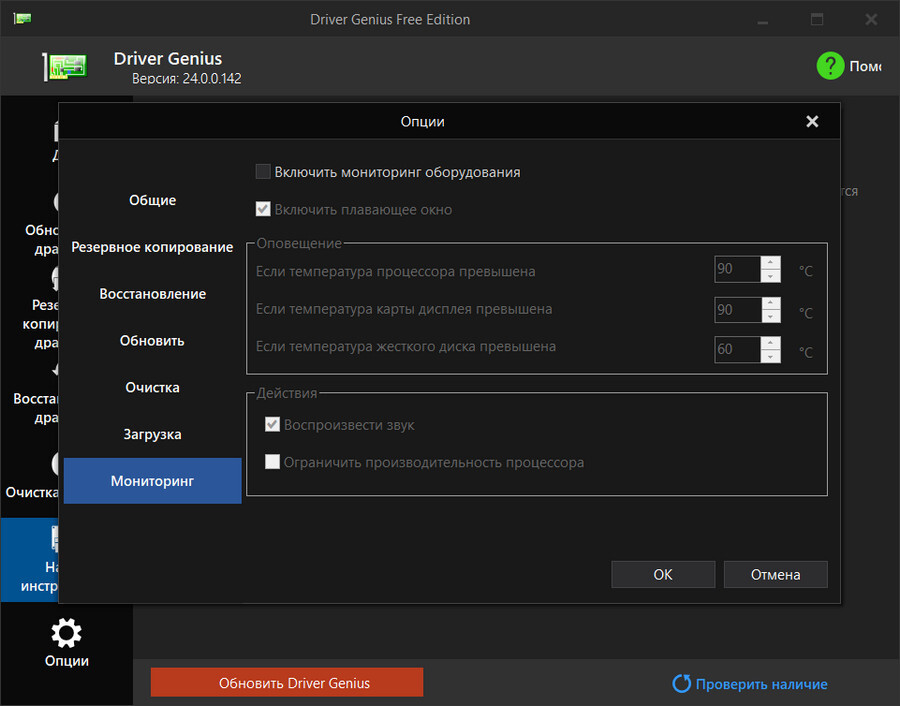Decrease hard disk temperature threshold

tap(770, 356)
